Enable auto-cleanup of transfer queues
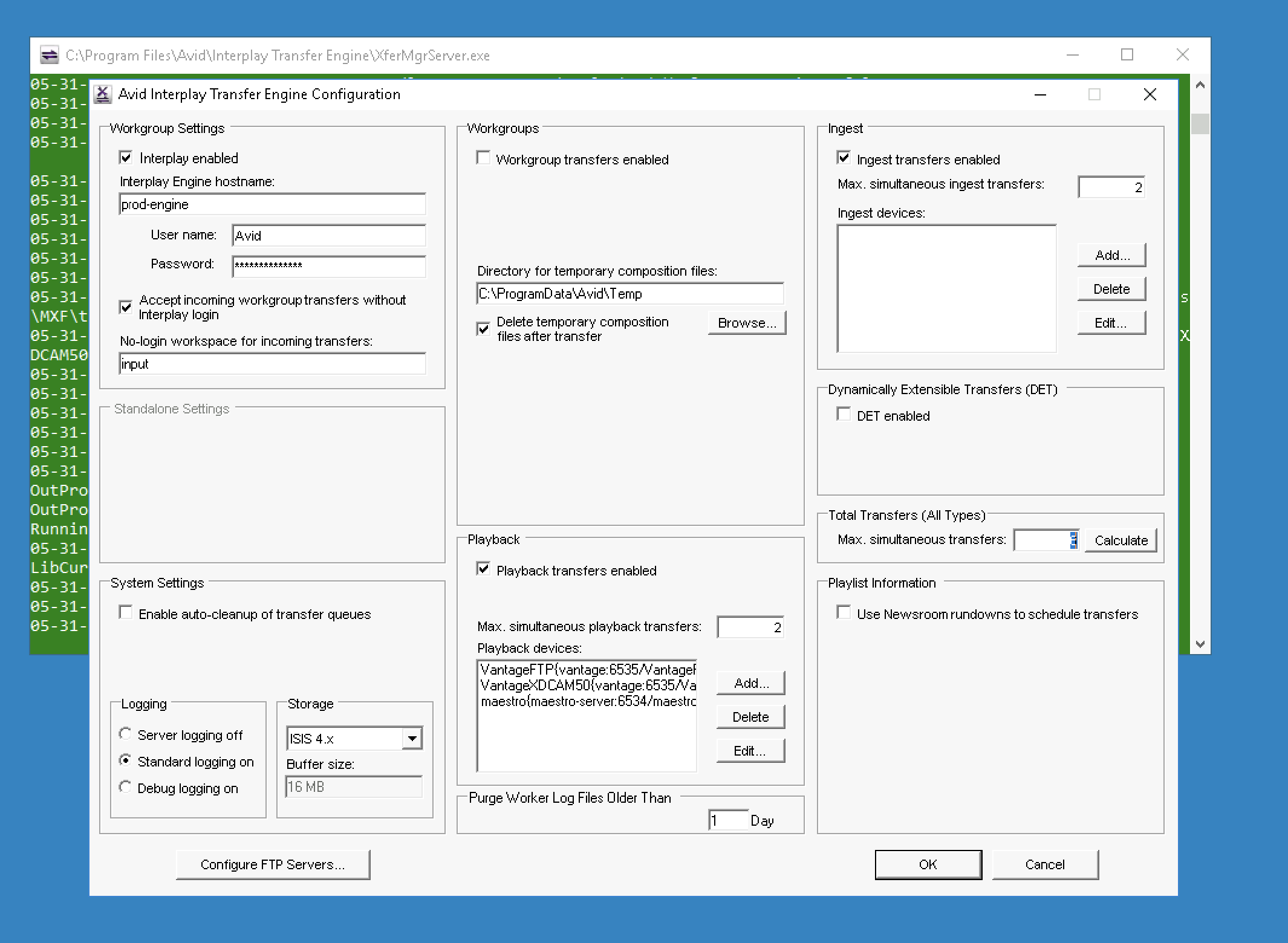This screenshot has width=1288, height=943. (126, 613)
